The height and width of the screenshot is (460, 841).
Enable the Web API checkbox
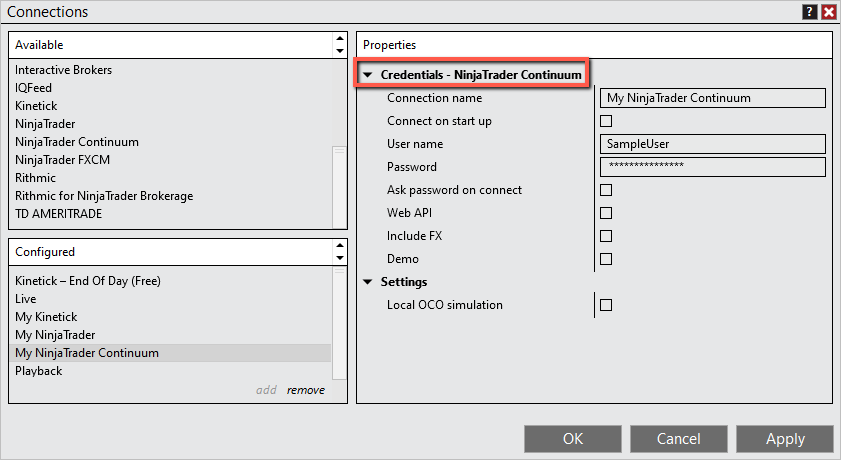coord(606,213)
